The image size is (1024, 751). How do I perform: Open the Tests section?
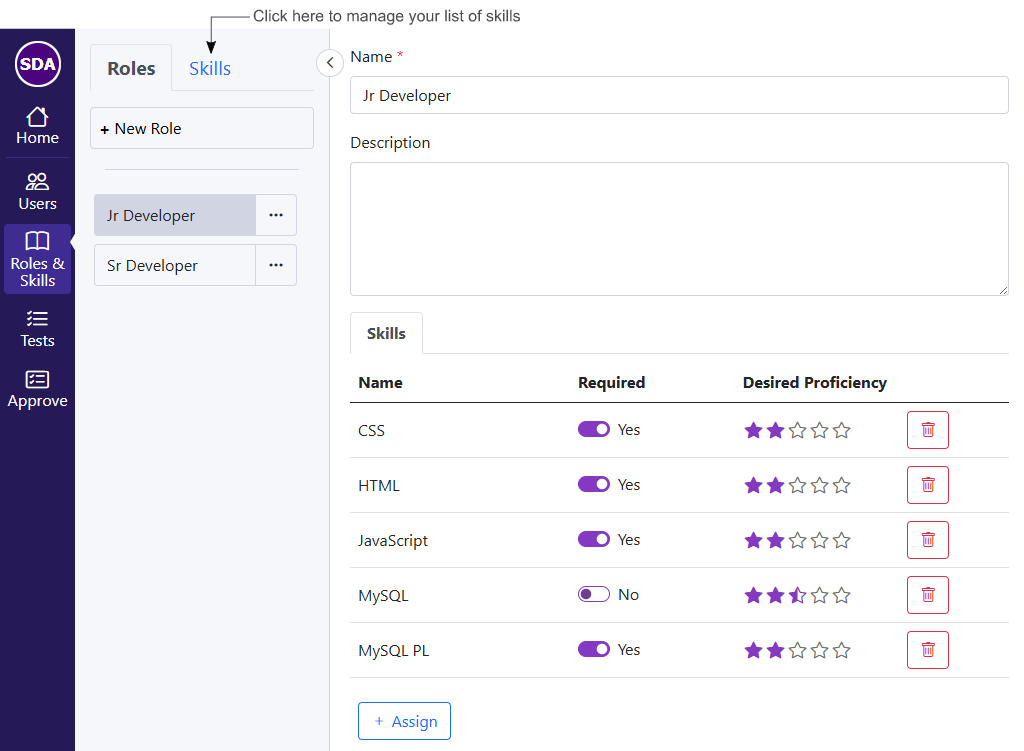click(37, 328)
